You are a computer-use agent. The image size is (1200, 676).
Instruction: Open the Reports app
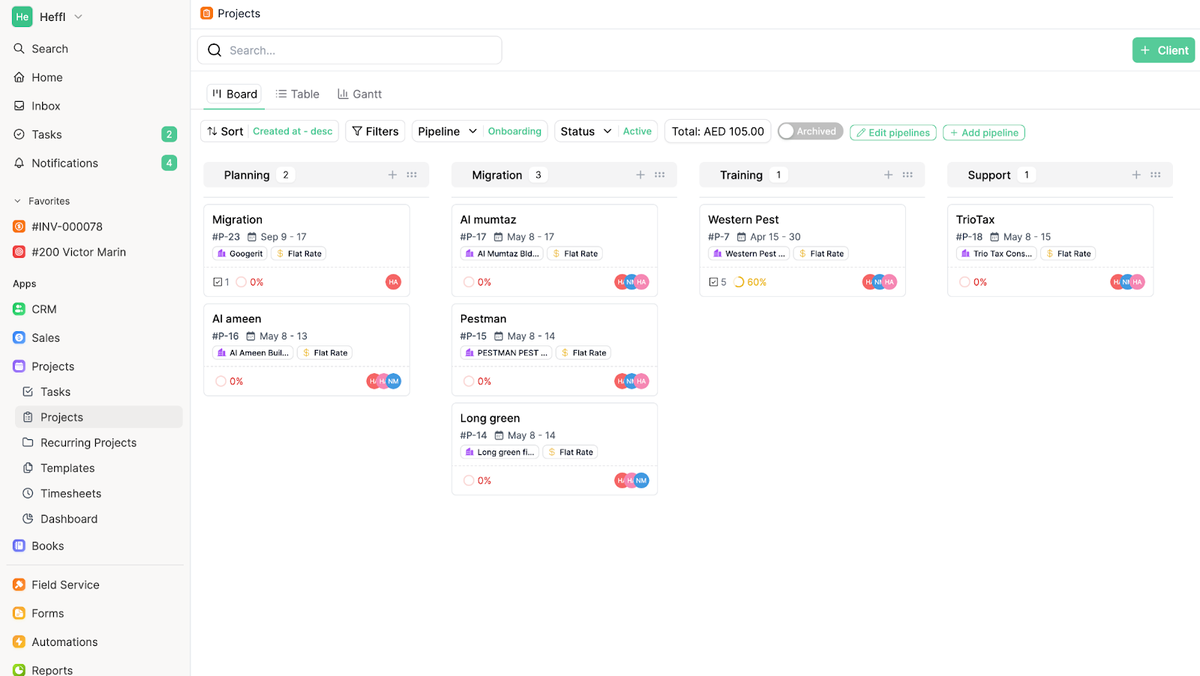pyautogui.click(x=51, y=668)
